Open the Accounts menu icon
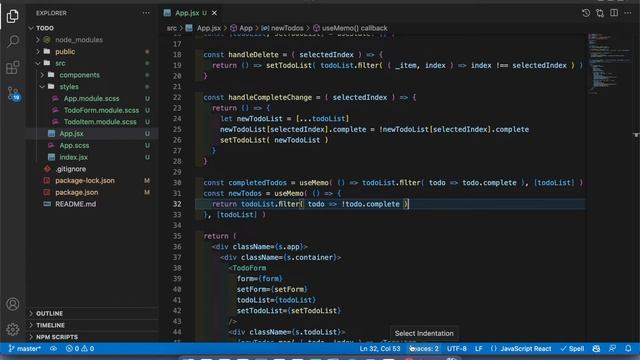Image resolution: width=640 pixels, height=360 pixels. pos(13,304)
